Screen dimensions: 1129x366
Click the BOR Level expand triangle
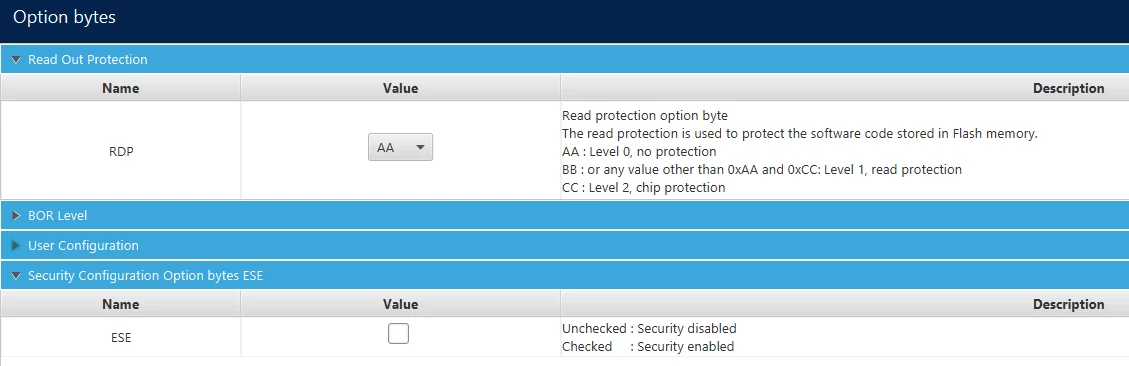(16, 215)
